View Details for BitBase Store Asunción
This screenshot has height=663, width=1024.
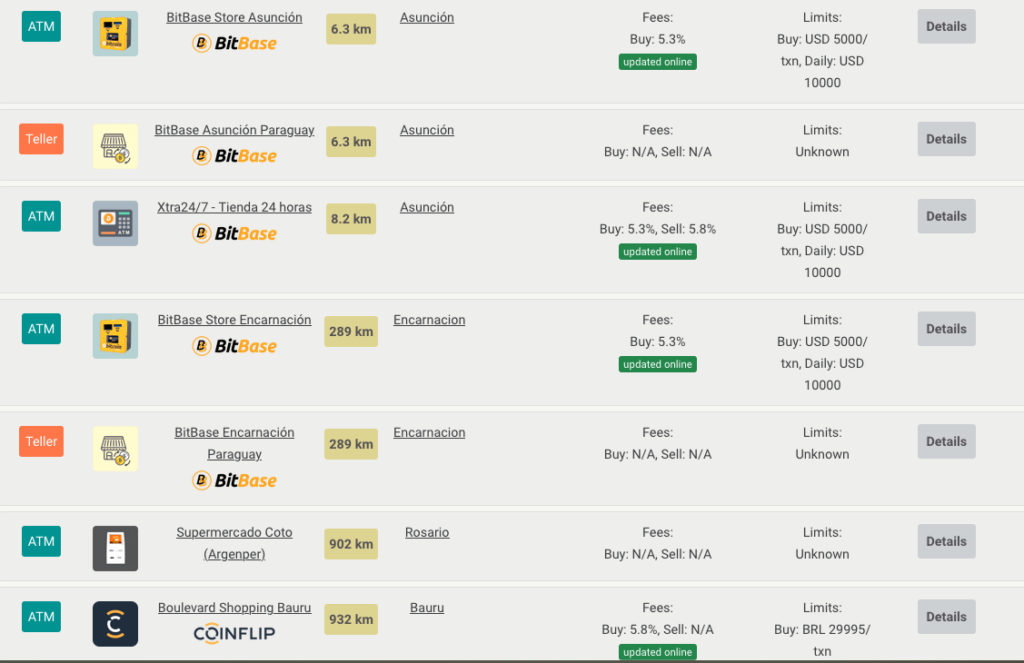946,27
